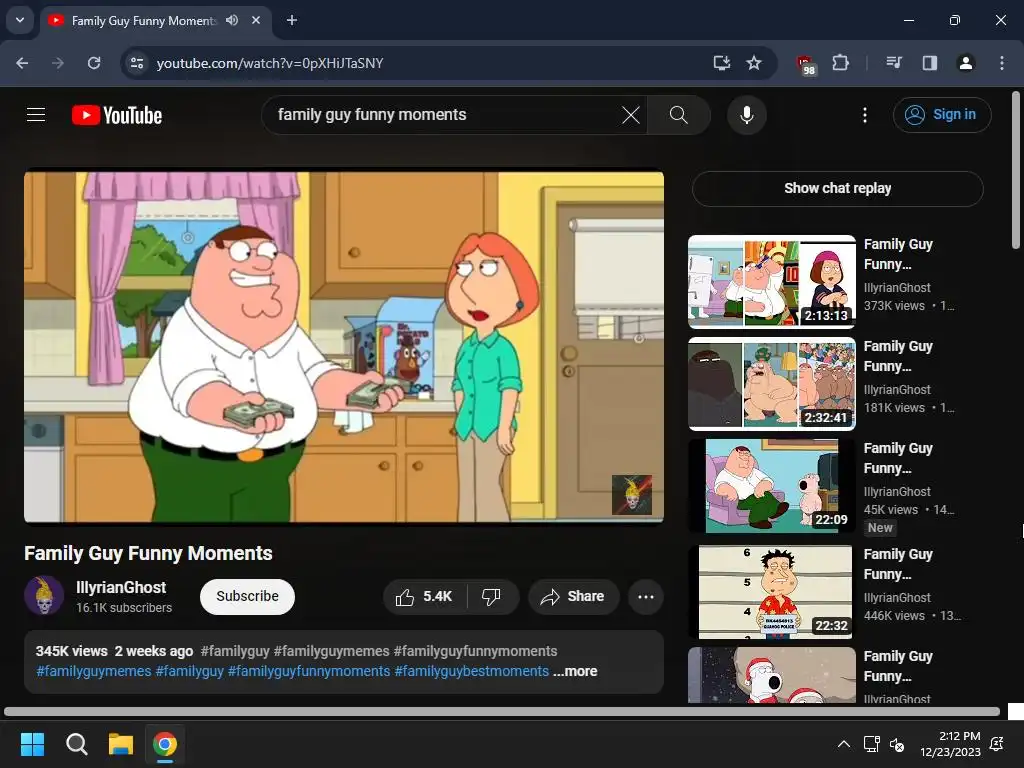The height and width of the screenshot is (768, 1024).
Task: Select the Family Guy Funny Moments tab
Action: (157, 20)
